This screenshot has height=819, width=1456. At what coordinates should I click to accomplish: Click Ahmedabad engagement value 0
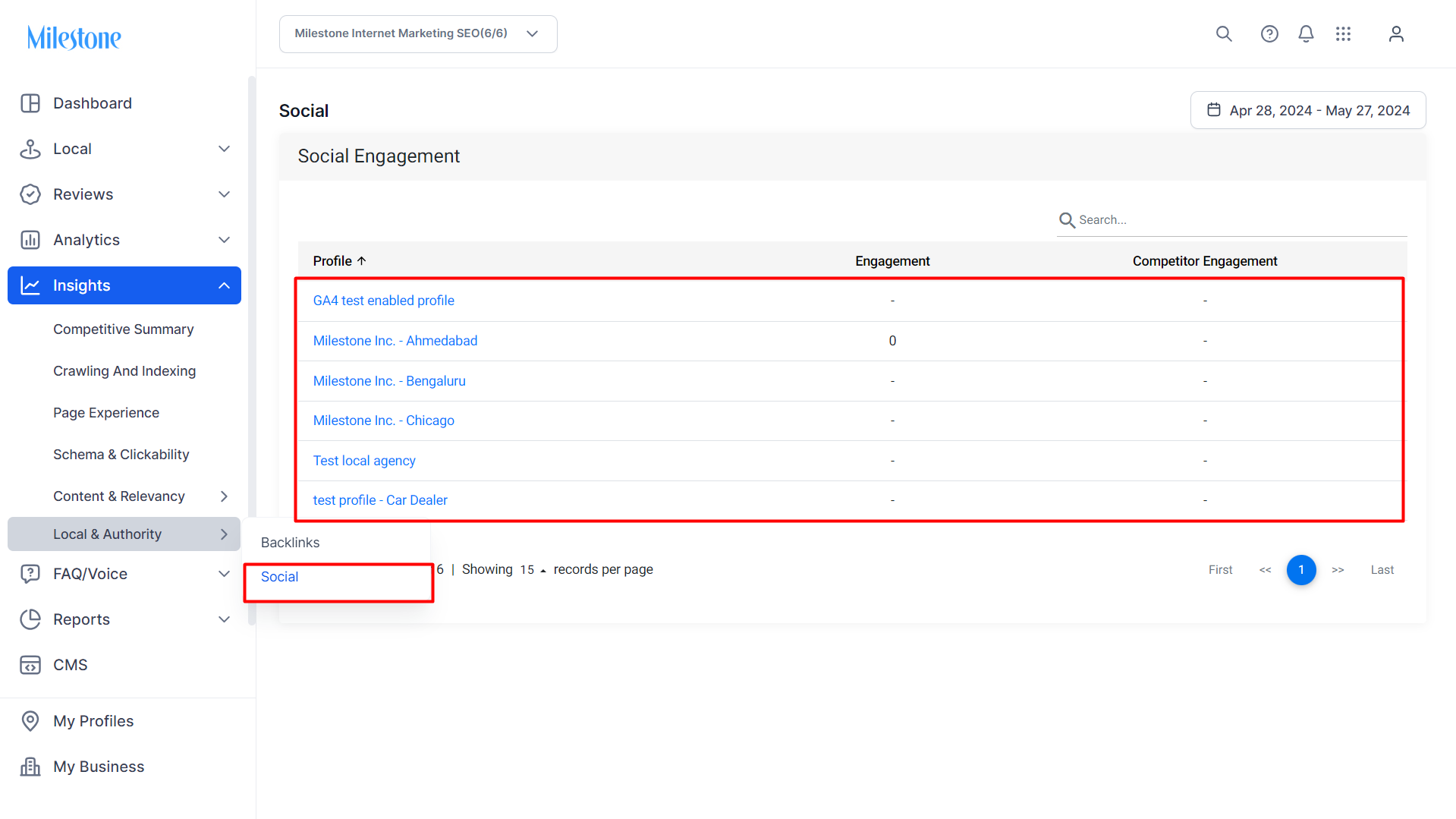tap(892, 341)
